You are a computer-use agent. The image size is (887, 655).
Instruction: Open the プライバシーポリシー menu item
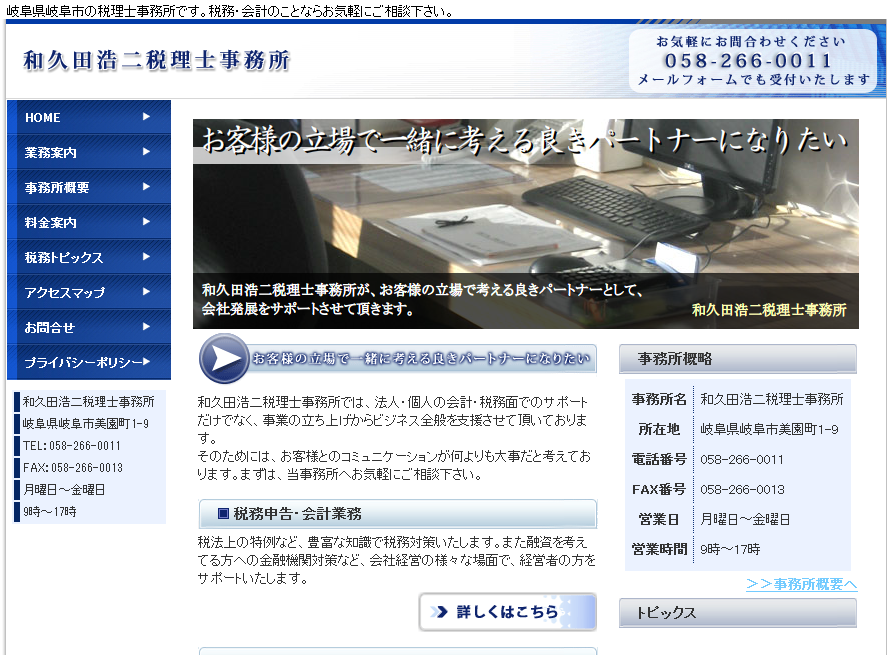[x=88, y=362]
